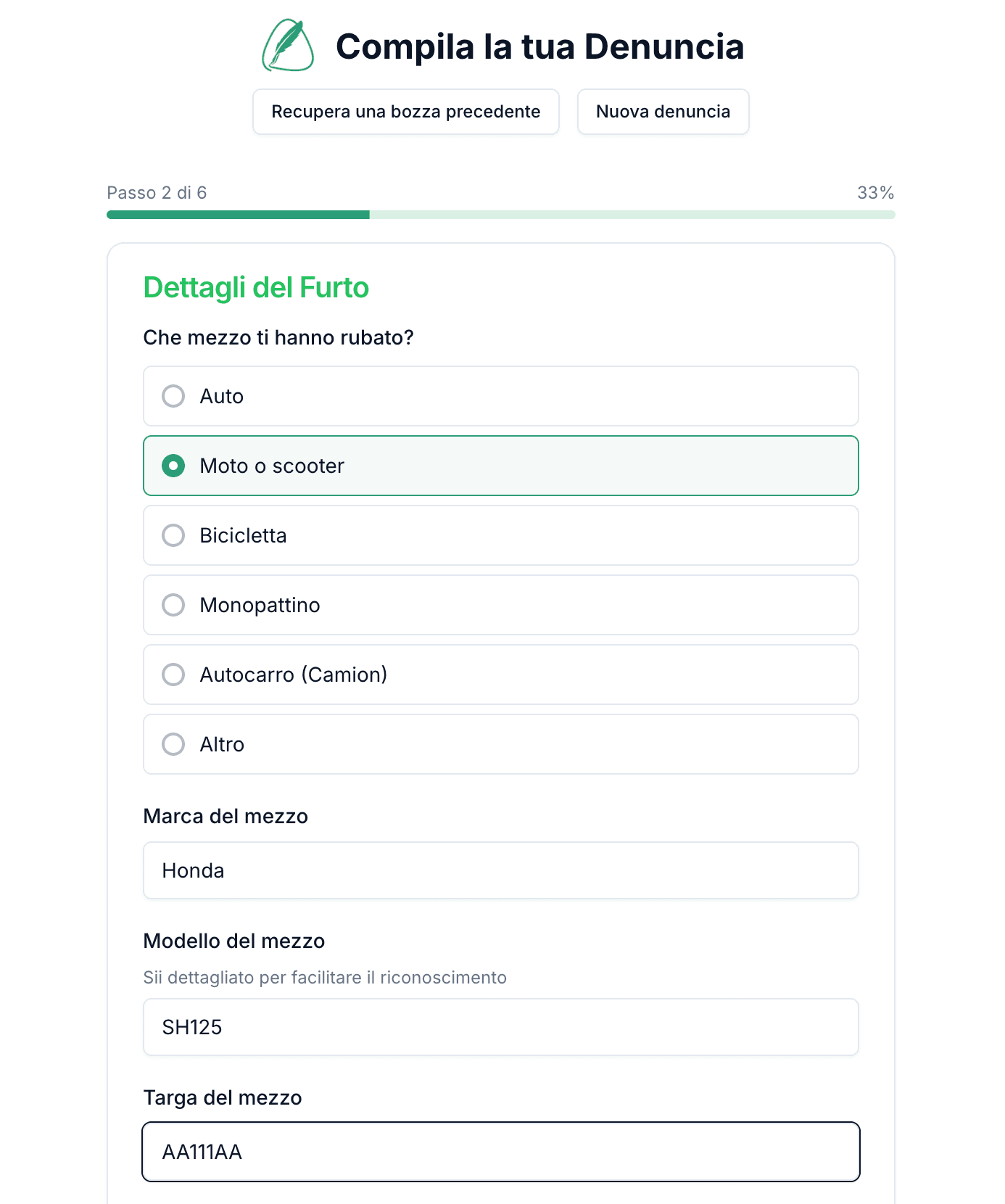Click the Compila la tua Denuncia title
The width and height of the screenshot is (1005, 1204).
540,46
